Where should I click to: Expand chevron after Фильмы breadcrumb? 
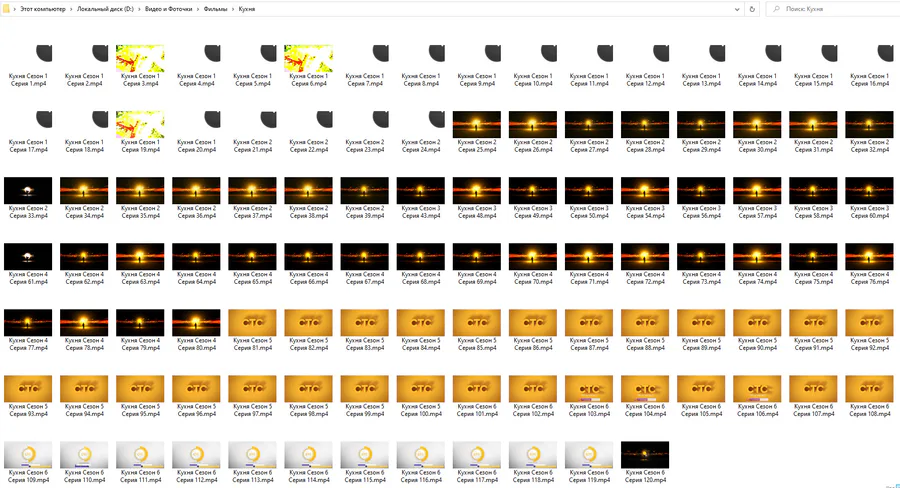(233, 9)
